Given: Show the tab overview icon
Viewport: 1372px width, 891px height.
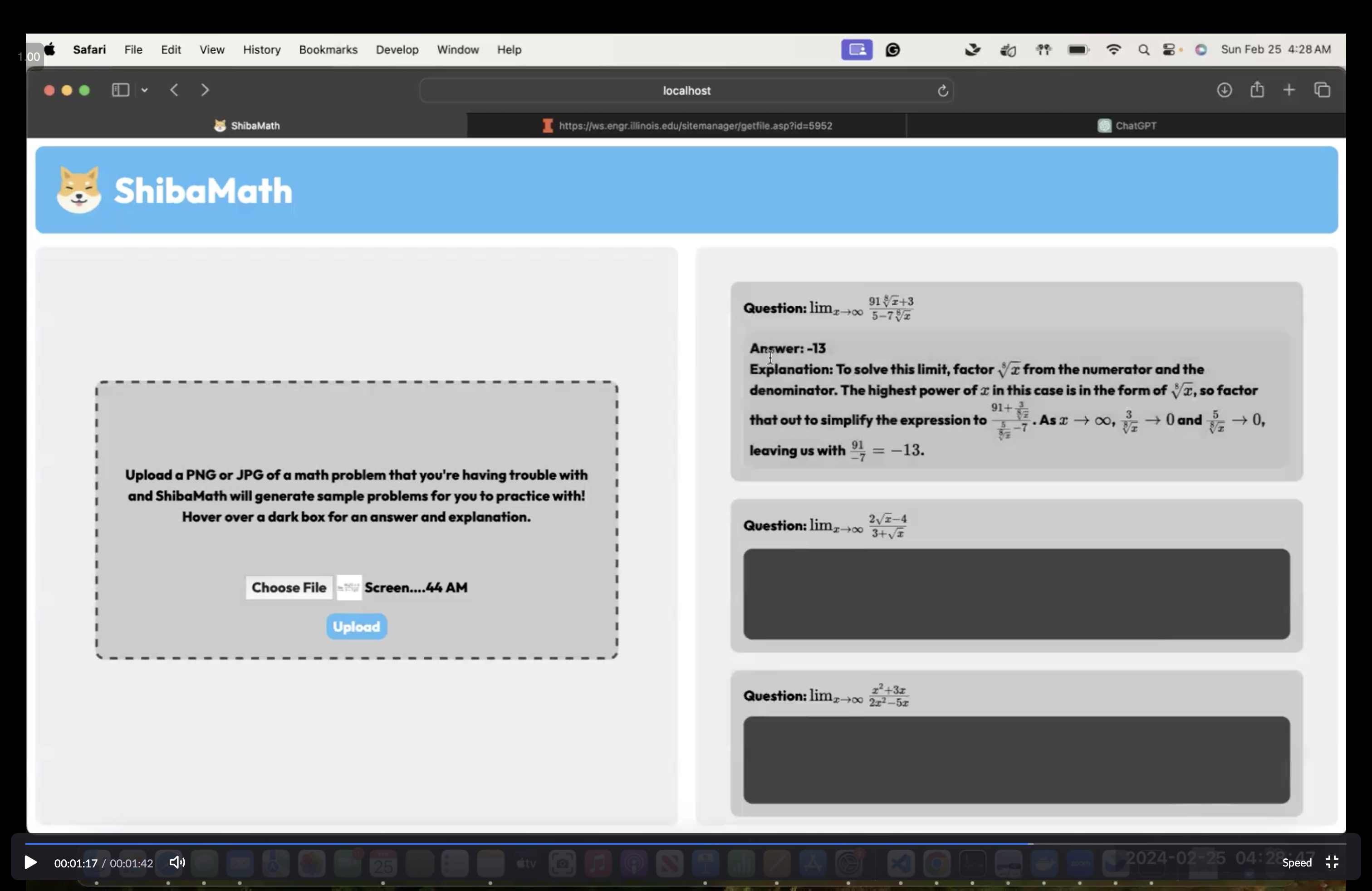Looking at the screenshot, I should [x=1322, y=90].
